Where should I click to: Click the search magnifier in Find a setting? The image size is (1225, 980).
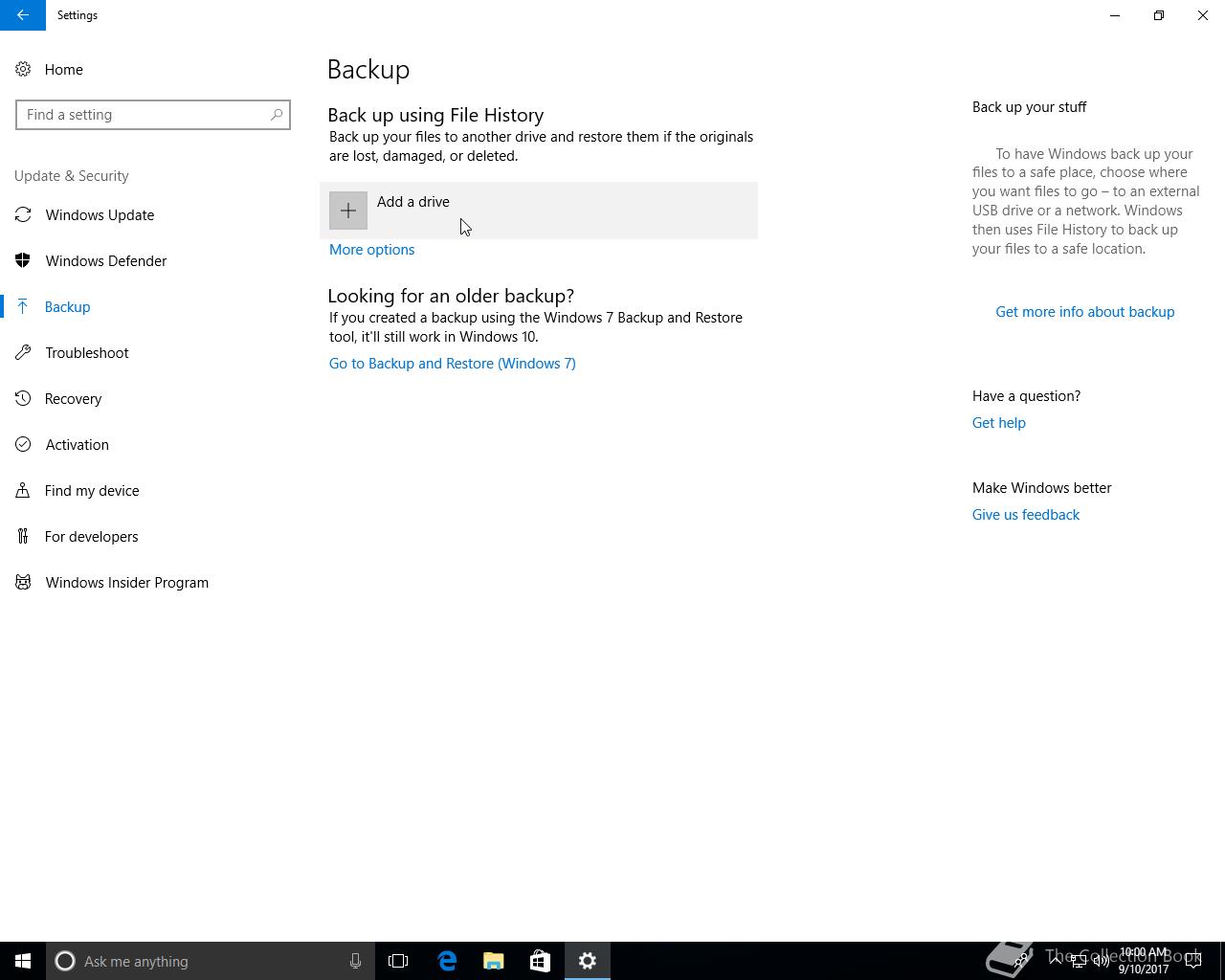click(277, 115)
